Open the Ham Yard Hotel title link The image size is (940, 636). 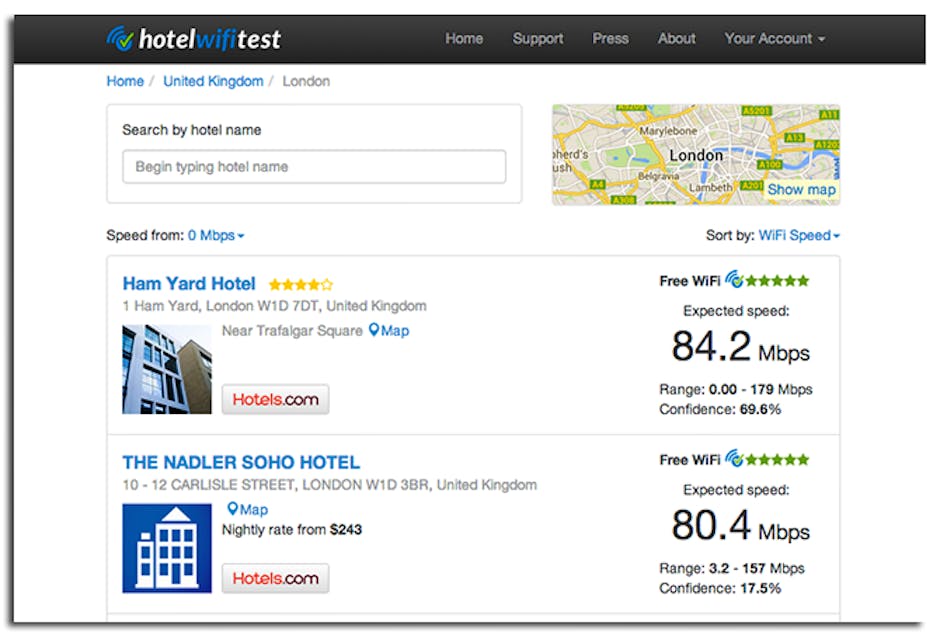[189, 284]
